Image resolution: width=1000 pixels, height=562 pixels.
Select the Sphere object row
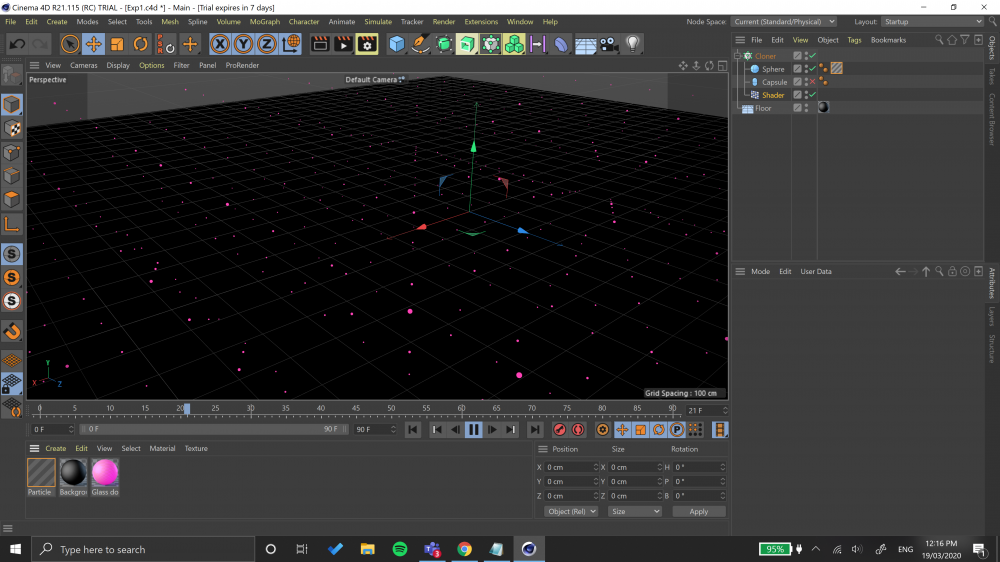click(x=858, y=69)
